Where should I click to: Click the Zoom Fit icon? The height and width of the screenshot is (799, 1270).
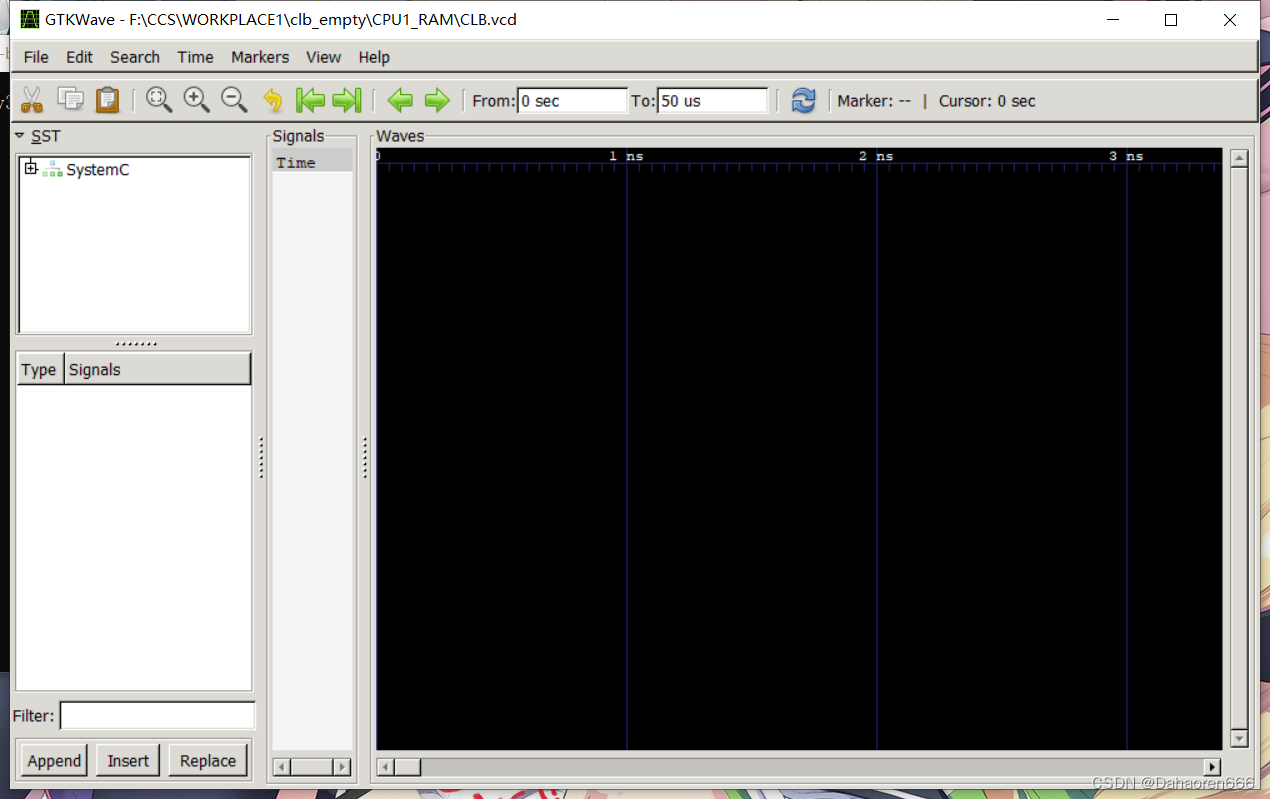pyautogui.click(x=159, y=99)
